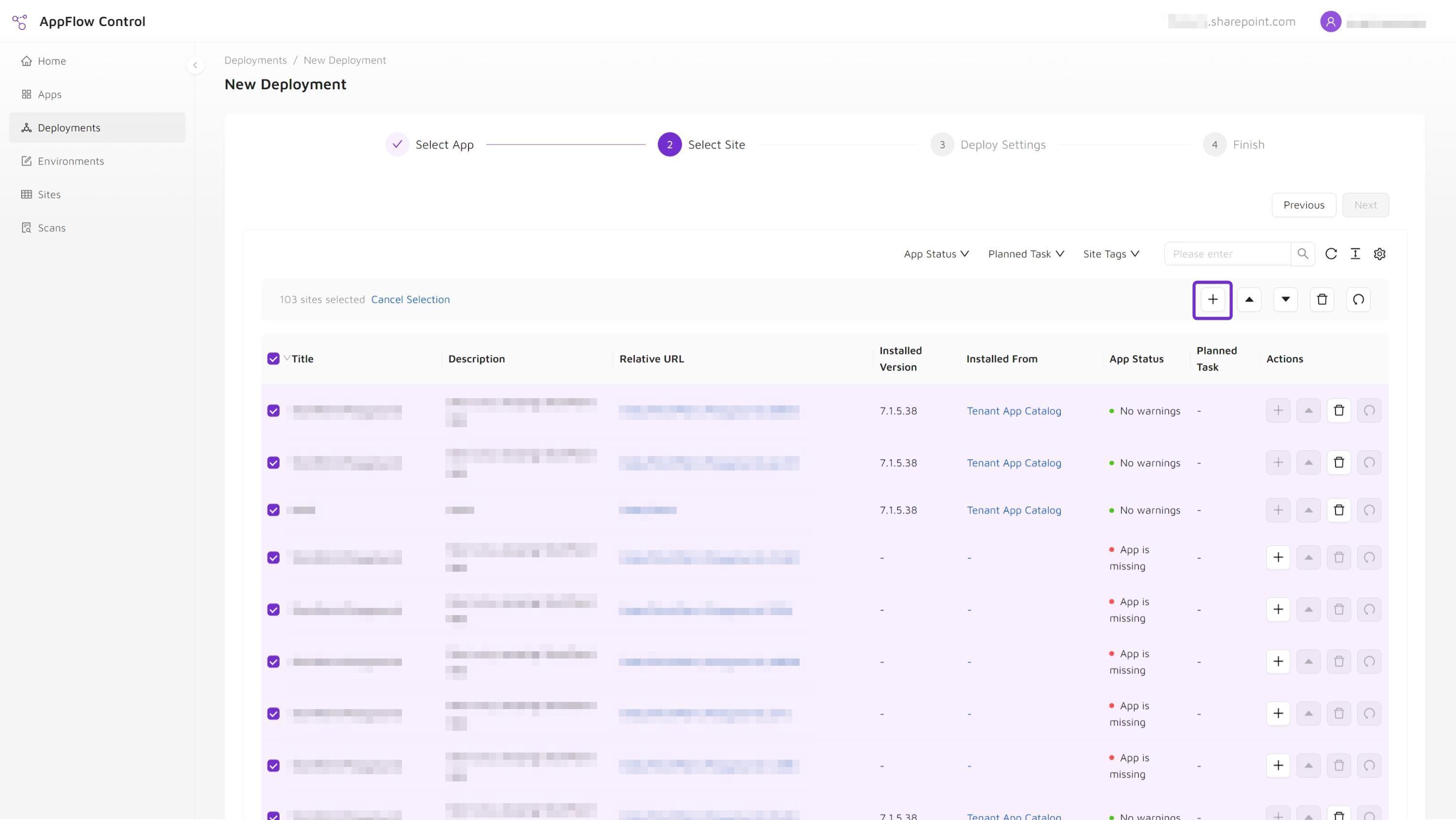Click the AppFlow Control logo icon

20,22
